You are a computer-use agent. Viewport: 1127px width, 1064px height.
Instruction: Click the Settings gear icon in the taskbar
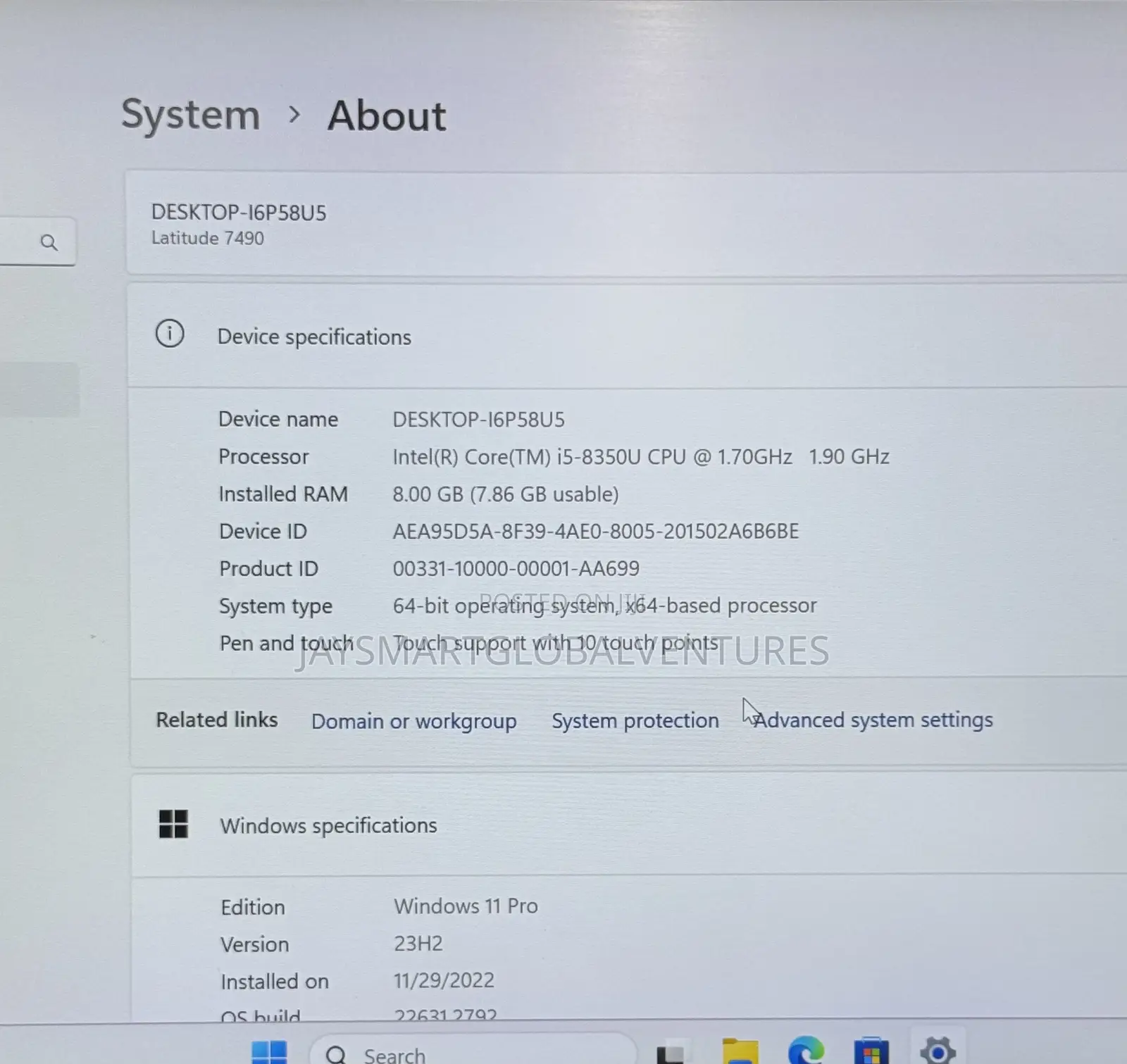click(x=938, y=1051)
